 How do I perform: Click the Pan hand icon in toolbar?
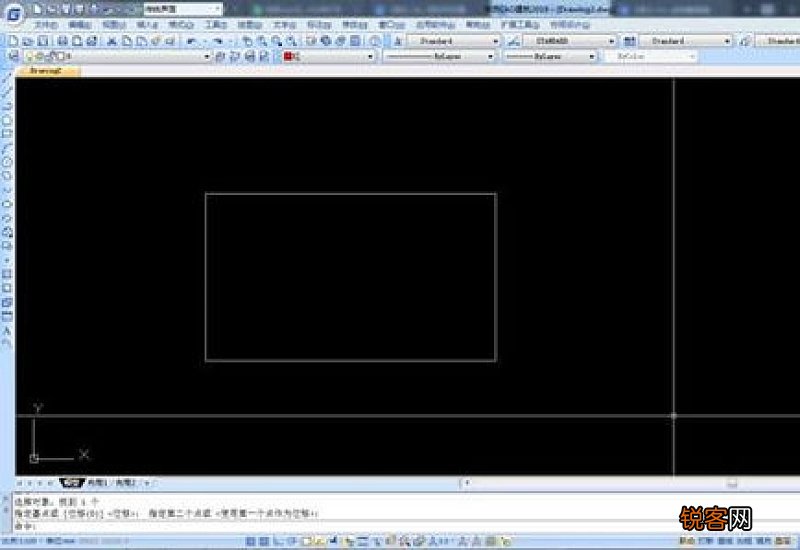(248, 41)
